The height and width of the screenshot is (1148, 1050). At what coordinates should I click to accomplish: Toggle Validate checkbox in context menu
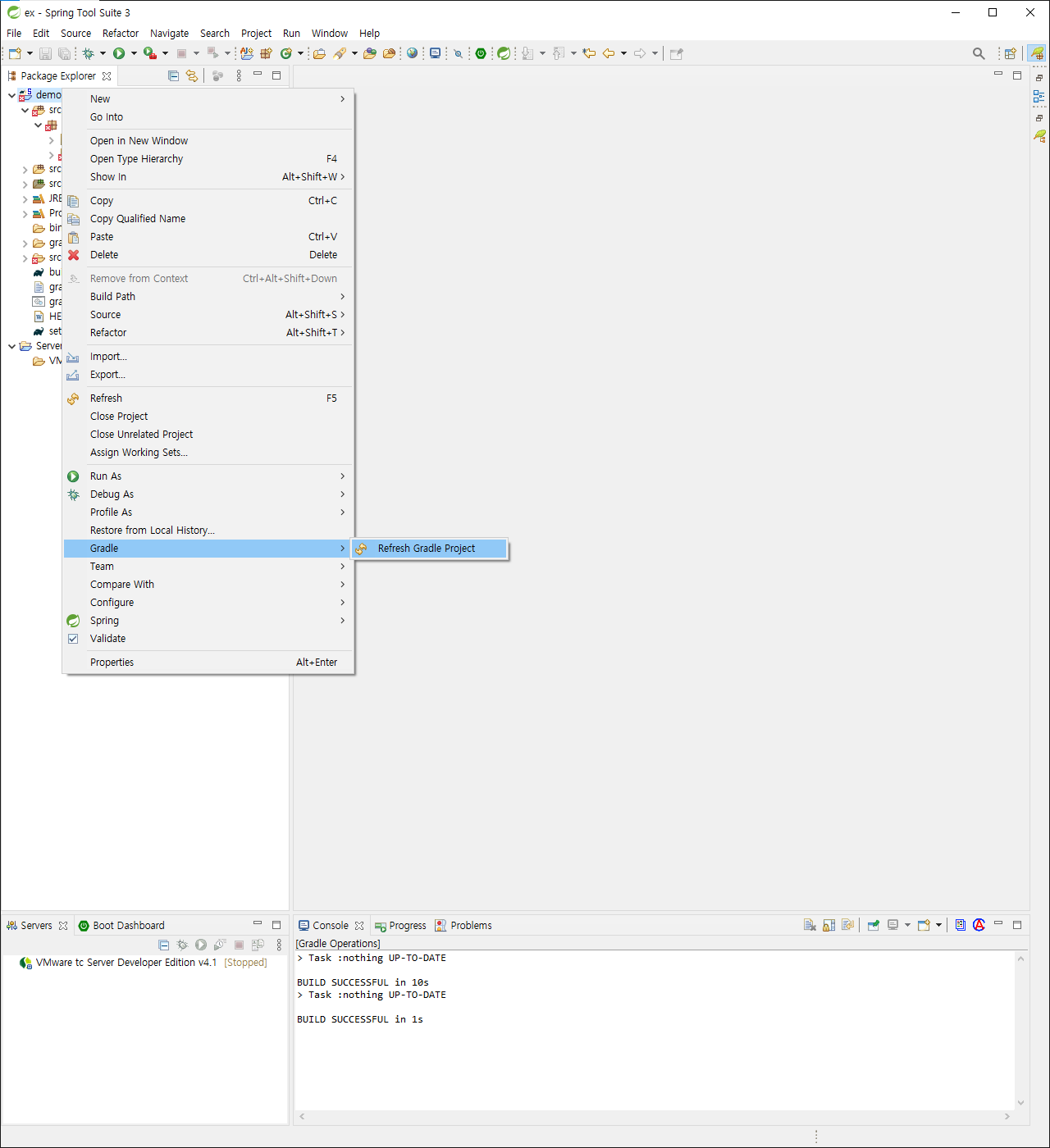point(73,639)
